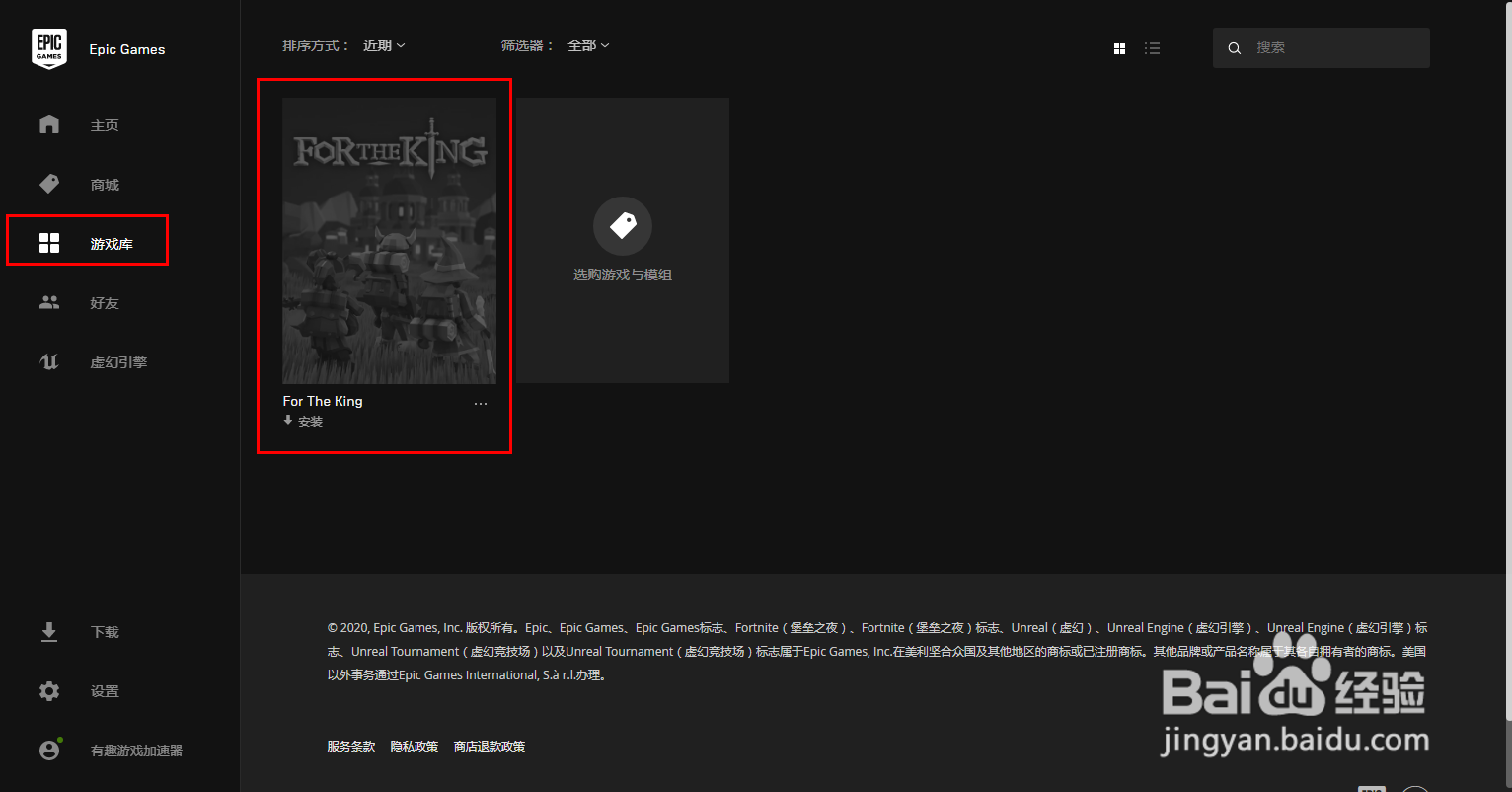1512x792 pixels.
Task: Switch to grid view layout
Action: [1119, 47]
